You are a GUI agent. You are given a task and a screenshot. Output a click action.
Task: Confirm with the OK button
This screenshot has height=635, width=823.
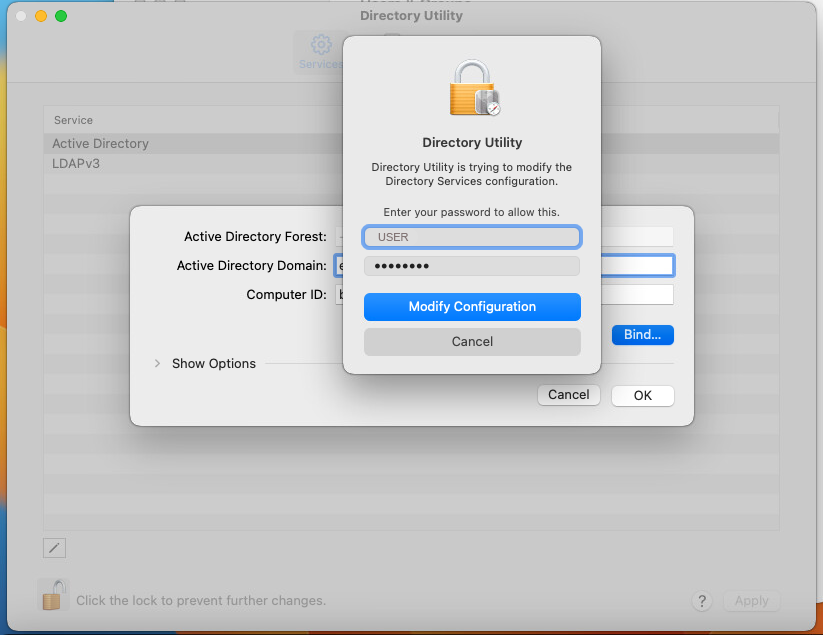642,395
